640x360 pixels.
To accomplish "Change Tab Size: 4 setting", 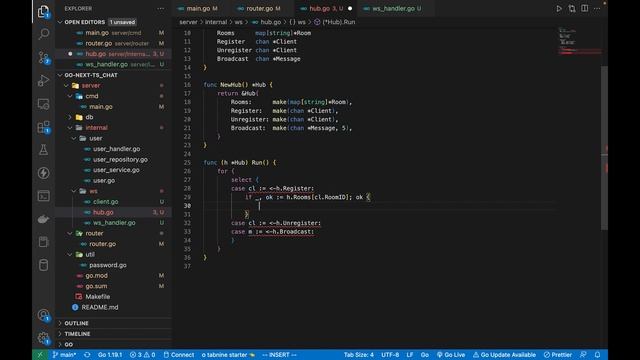I will click(358, 355).
